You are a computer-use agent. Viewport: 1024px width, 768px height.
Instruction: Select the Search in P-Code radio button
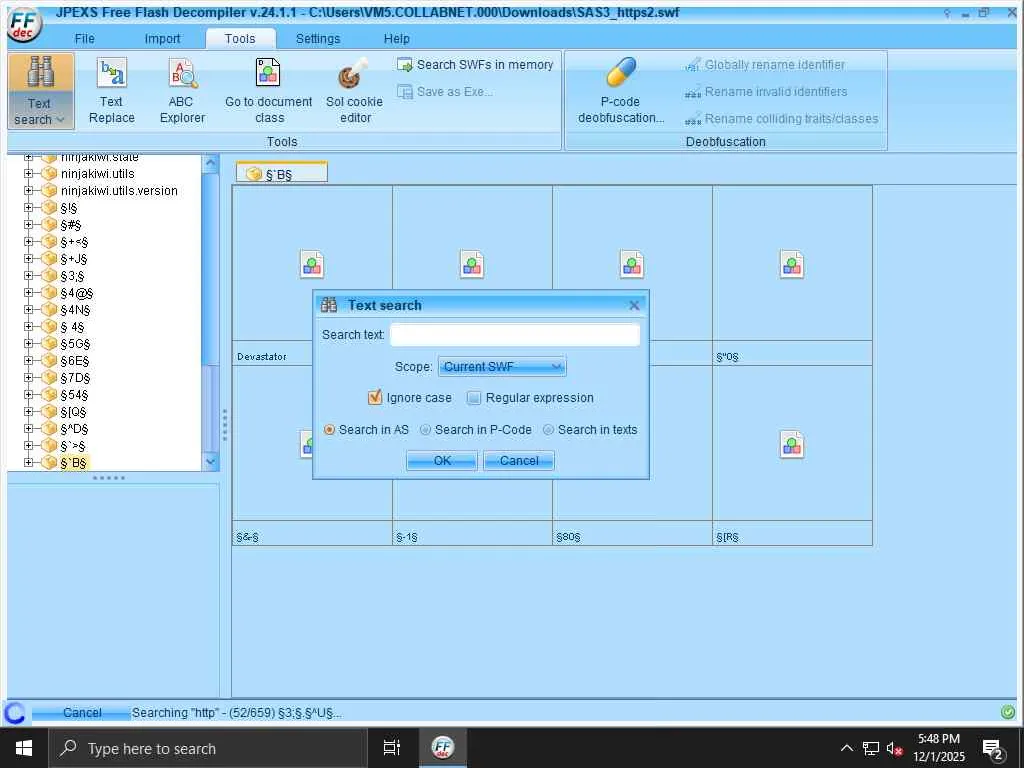[425, 430]
